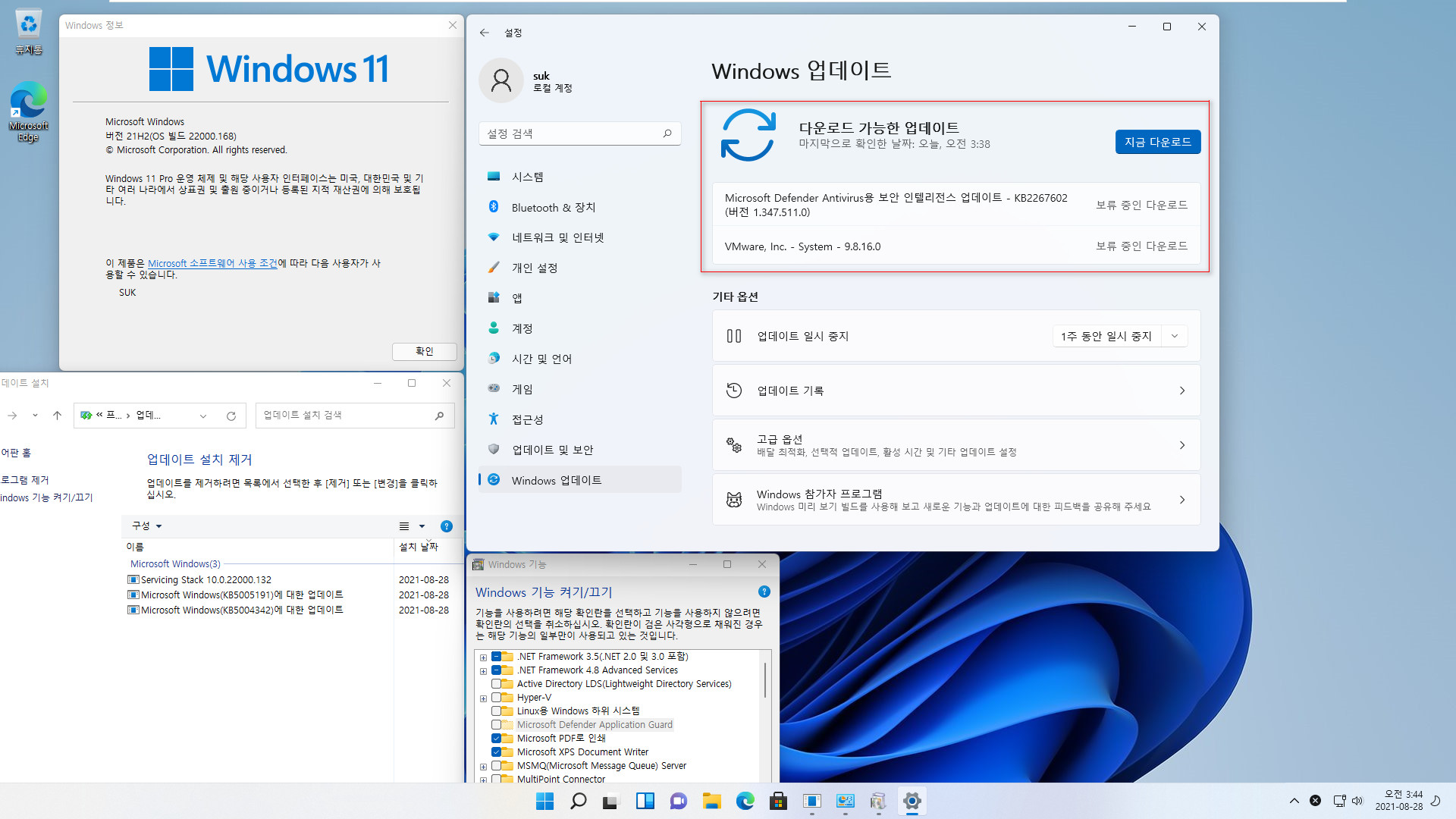This screenshot has height=819, width=1456.
Task: Open 개인 설정 category
Action: coord(580,268)
